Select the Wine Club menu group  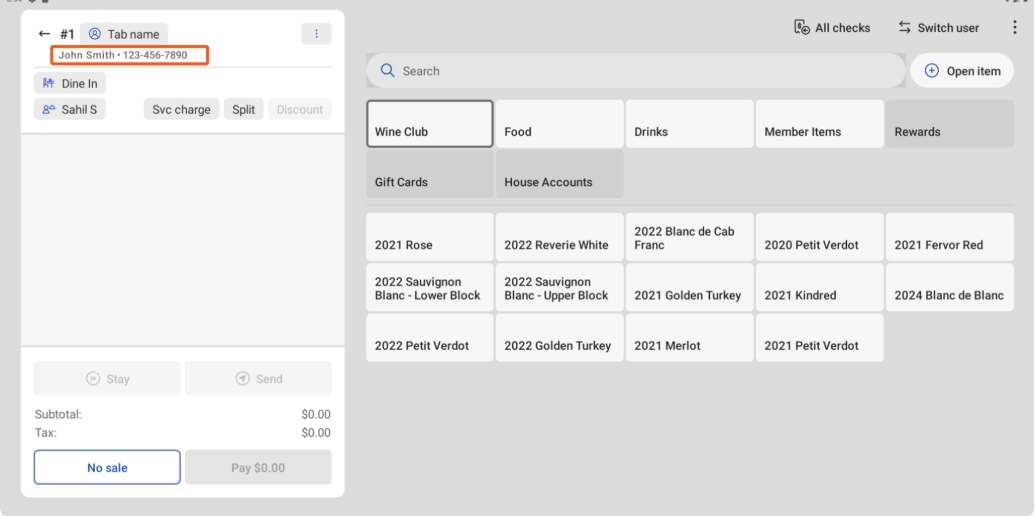click(x=430, y=124)
